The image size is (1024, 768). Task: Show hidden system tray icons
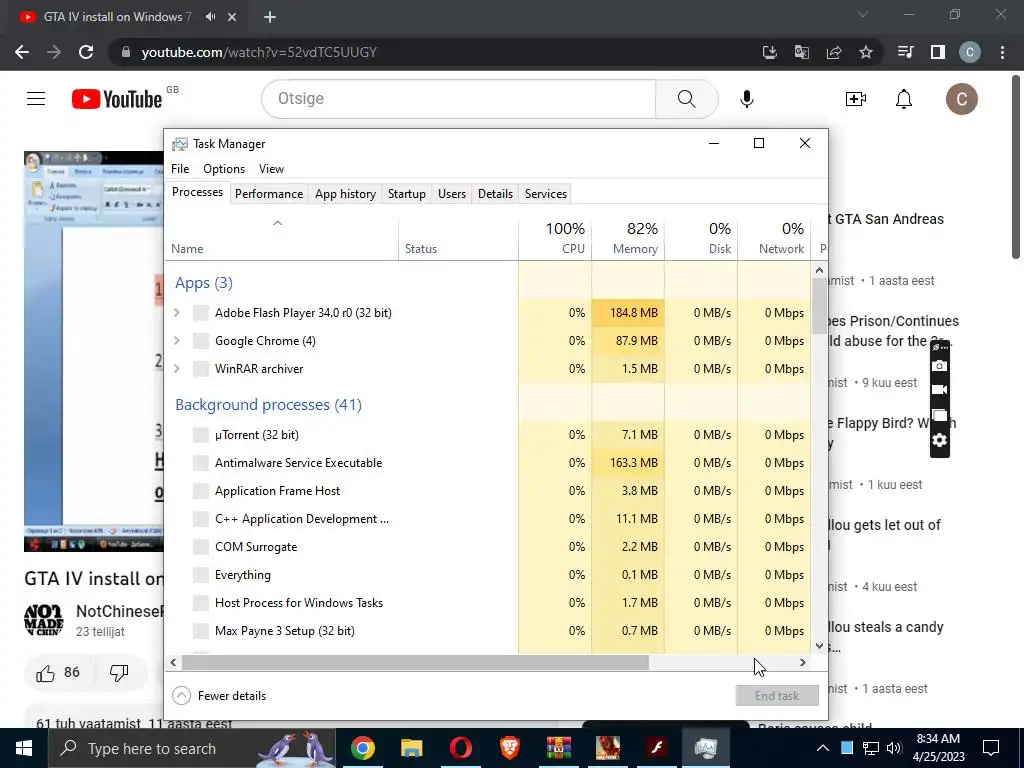(823, 748)
